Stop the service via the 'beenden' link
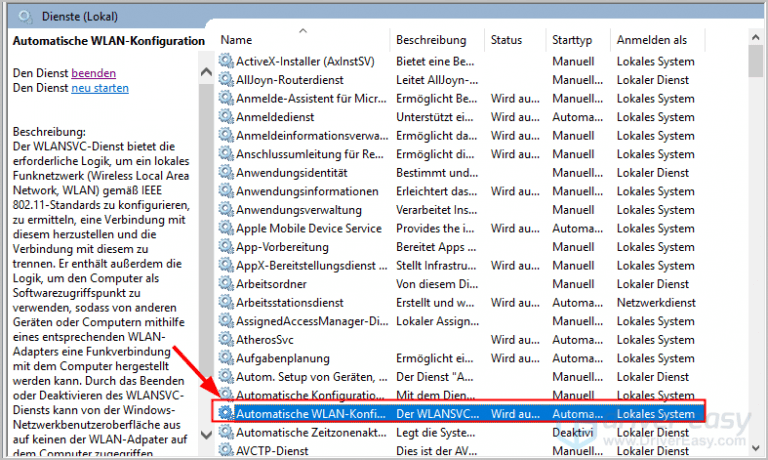Screen dimensions: 768x460 pos(93,73)
